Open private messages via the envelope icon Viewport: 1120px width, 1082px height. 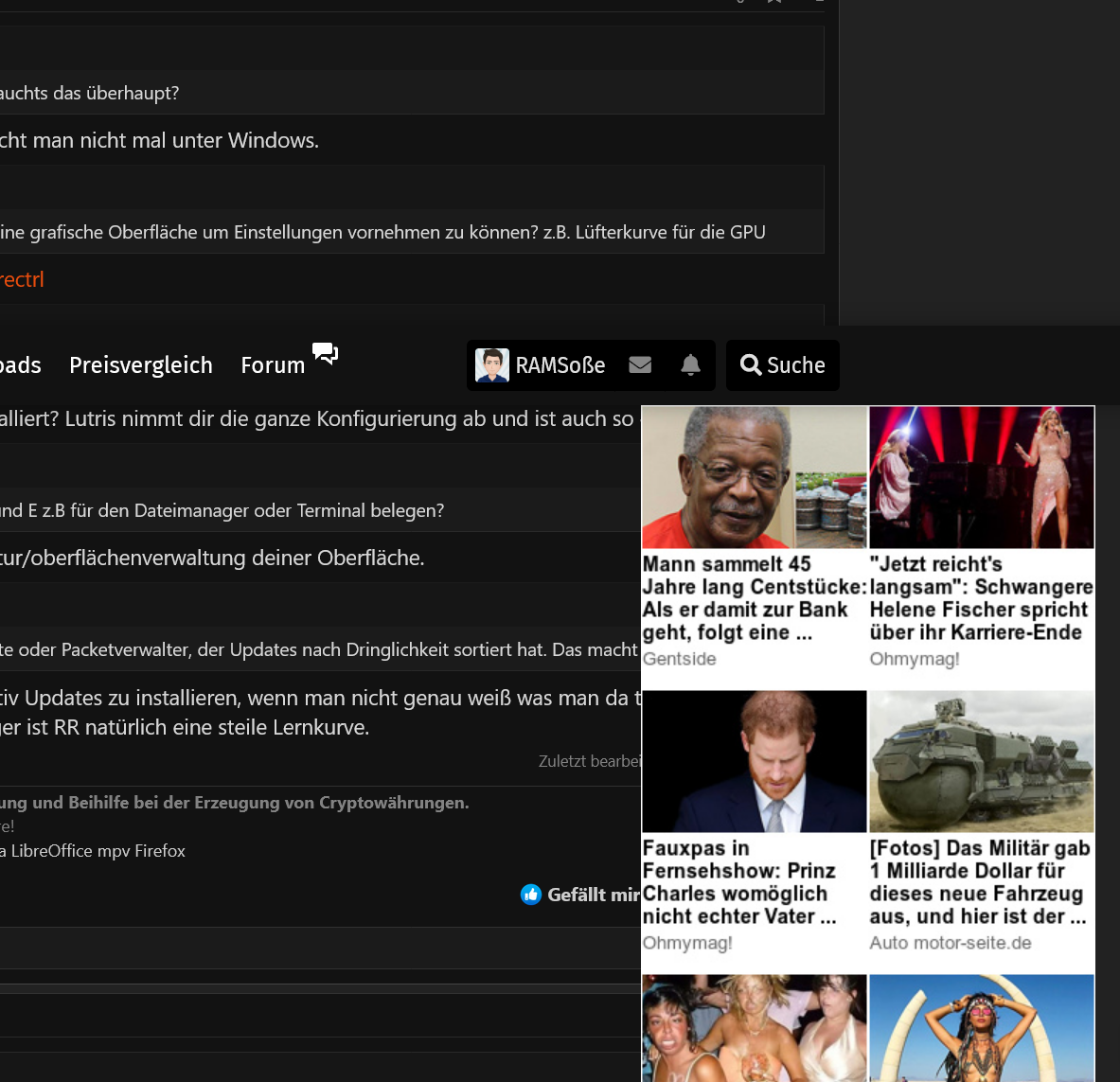pos(640,364)
